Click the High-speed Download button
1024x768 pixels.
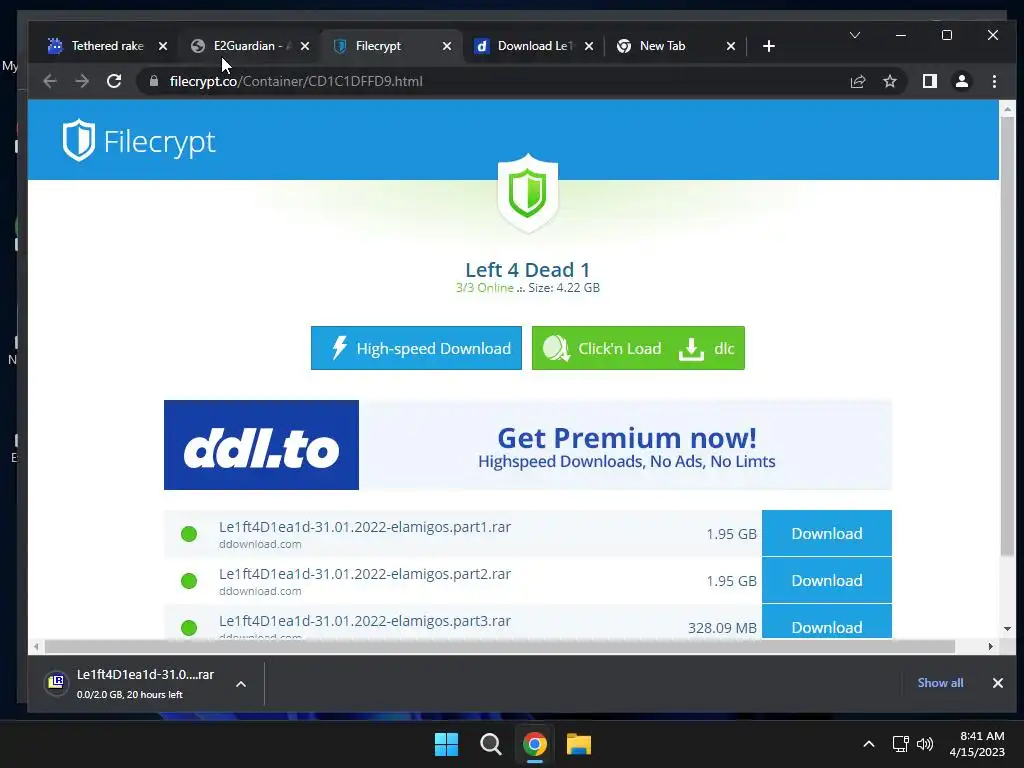[x=416, y=348]
